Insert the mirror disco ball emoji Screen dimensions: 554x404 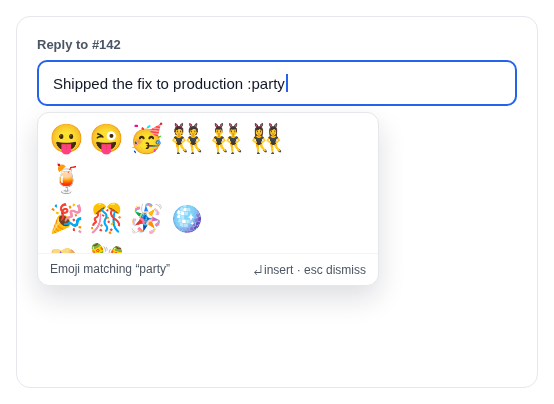tap(187, 219)
